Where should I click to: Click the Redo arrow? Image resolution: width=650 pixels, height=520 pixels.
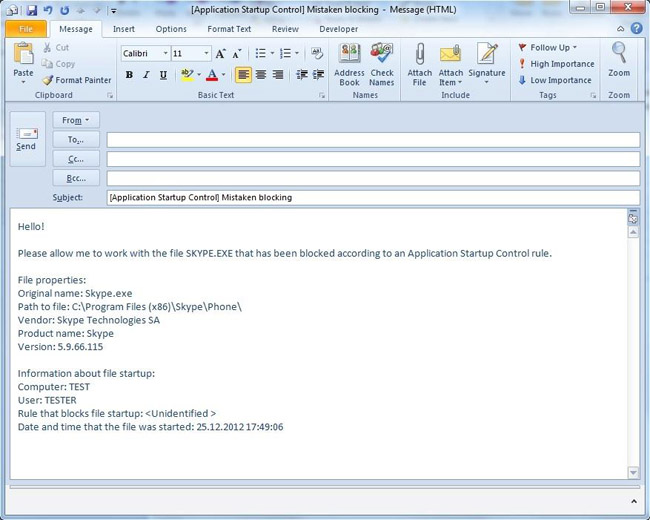pyautogui.click(x=64, y=10)
